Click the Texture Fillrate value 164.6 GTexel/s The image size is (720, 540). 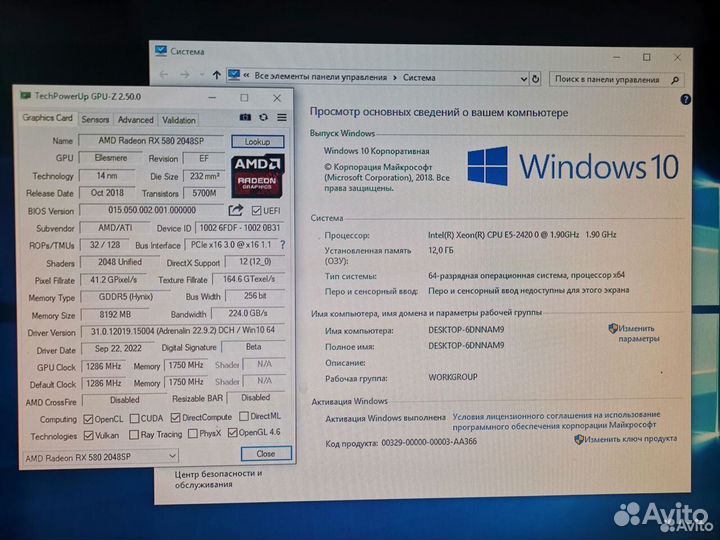click(249, 279)
